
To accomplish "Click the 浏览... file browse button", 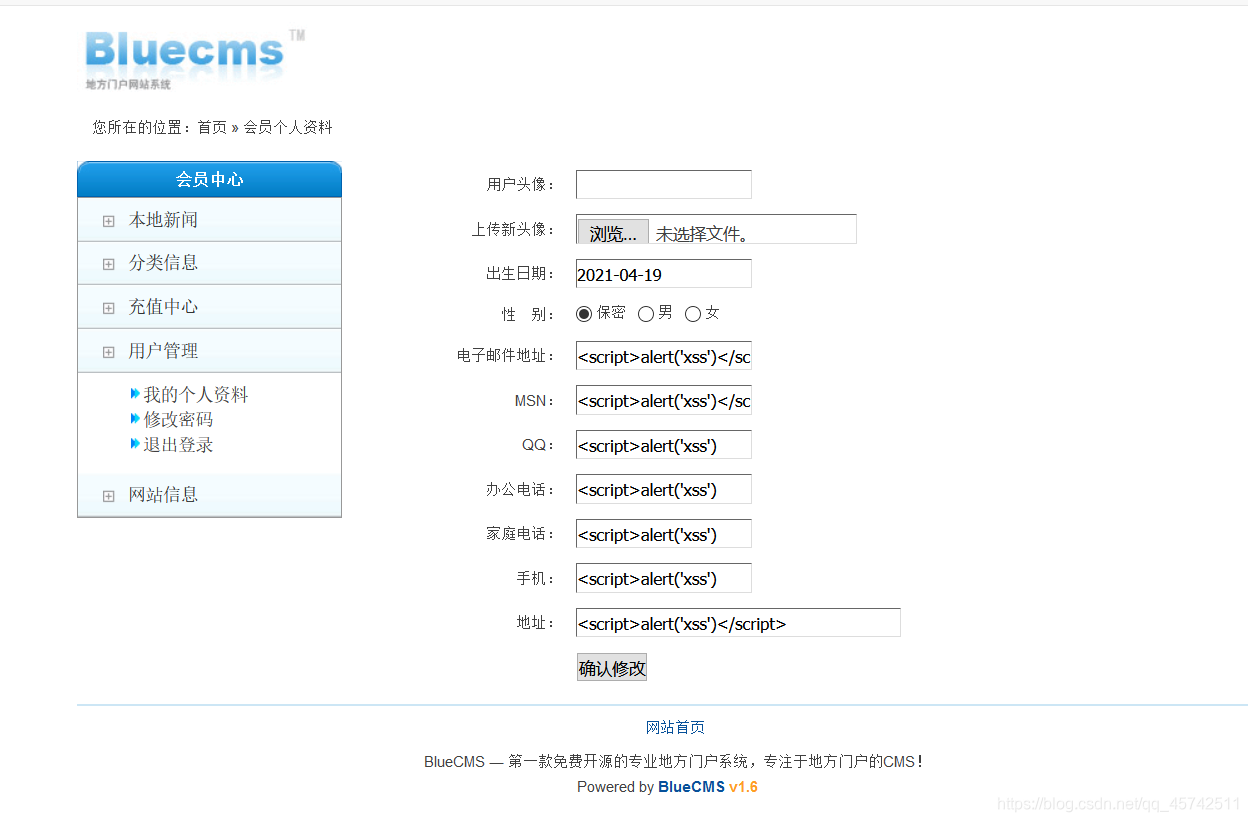I will pyautogui.click(x=613, y=233).
